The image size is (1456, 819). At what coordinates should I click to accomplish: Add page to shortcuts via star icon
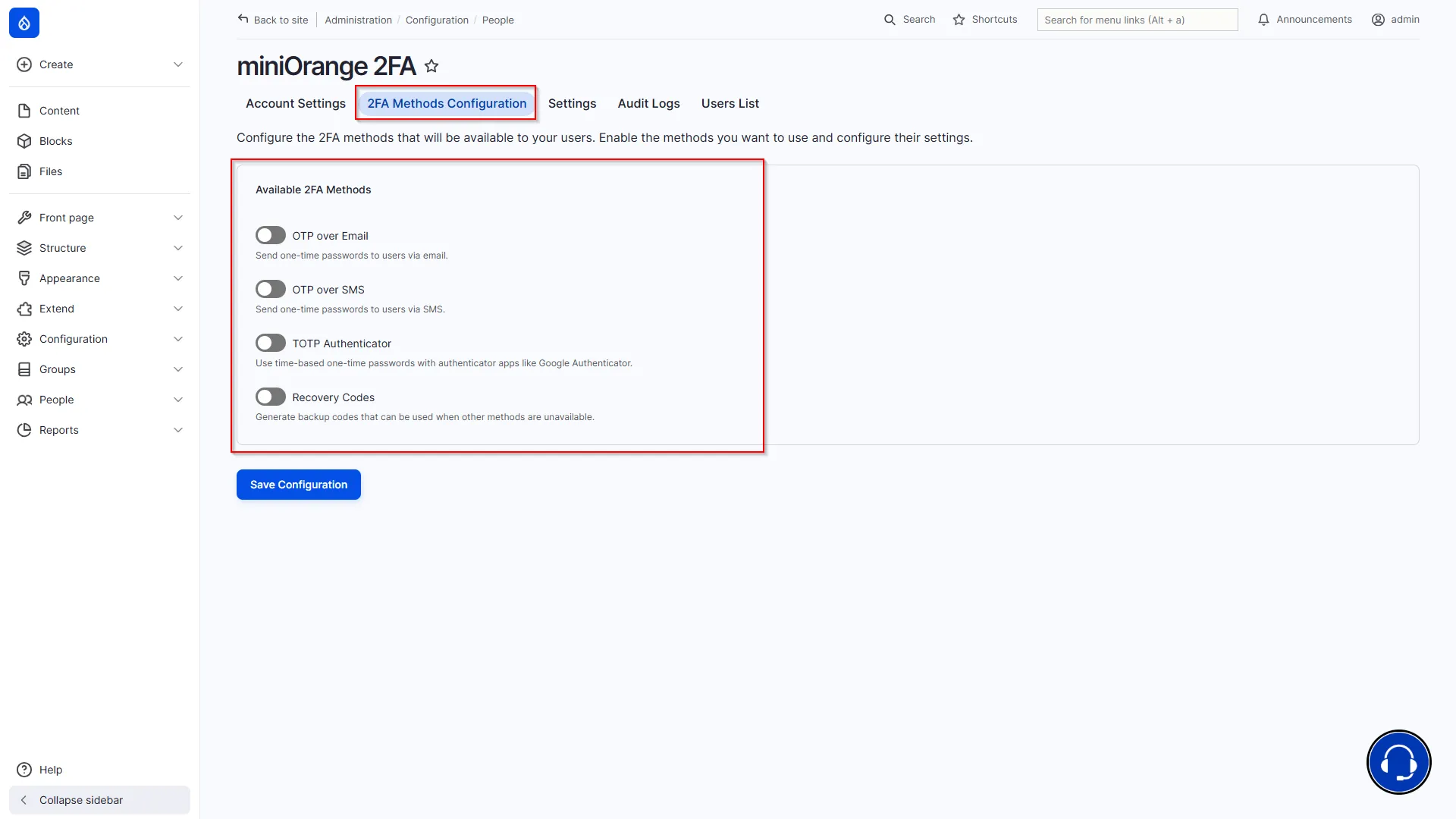tap(431, 66)
